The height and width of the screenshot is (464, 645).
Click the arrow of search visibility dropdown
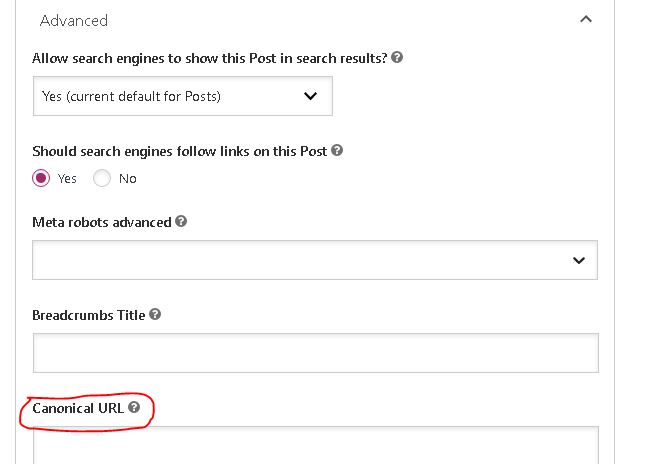[x=310, y=96]
